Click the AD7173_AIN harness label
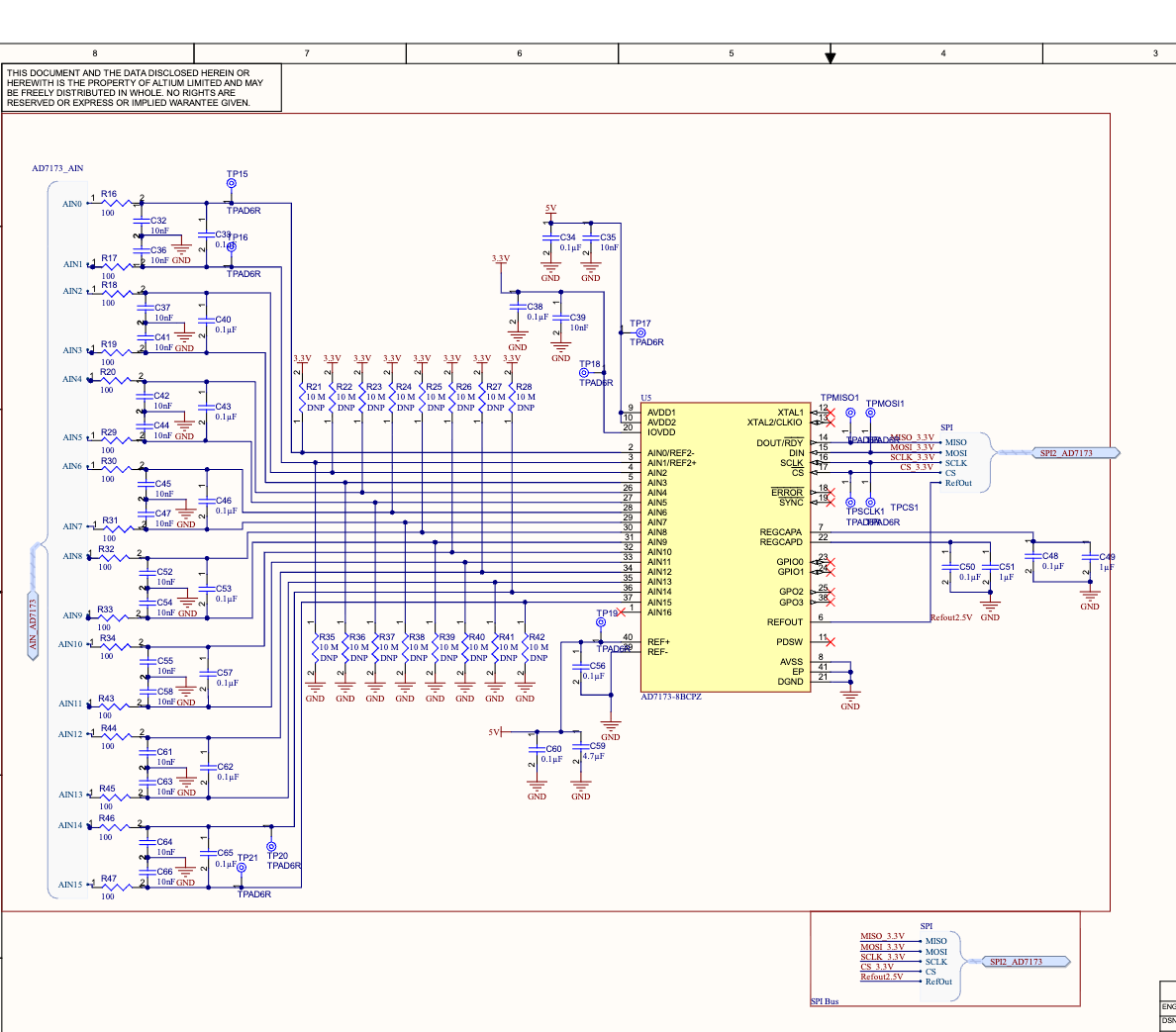Image resolution: width=1176 pixels, height=1032 pixels. tap(57, 168)
